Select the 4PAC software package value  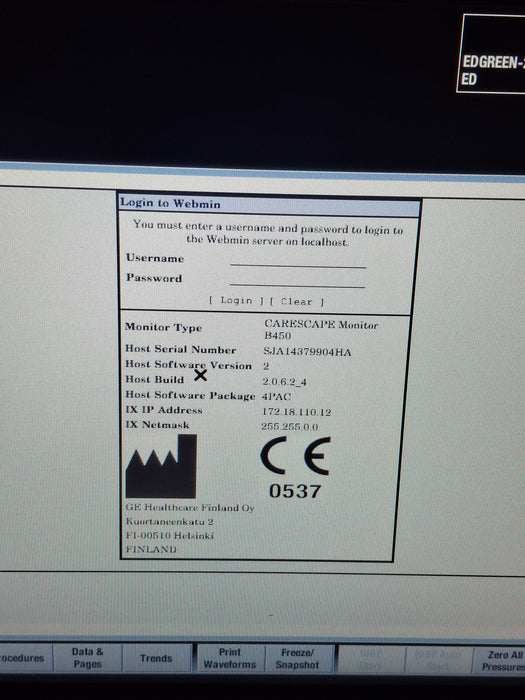[x=276, y=396]
